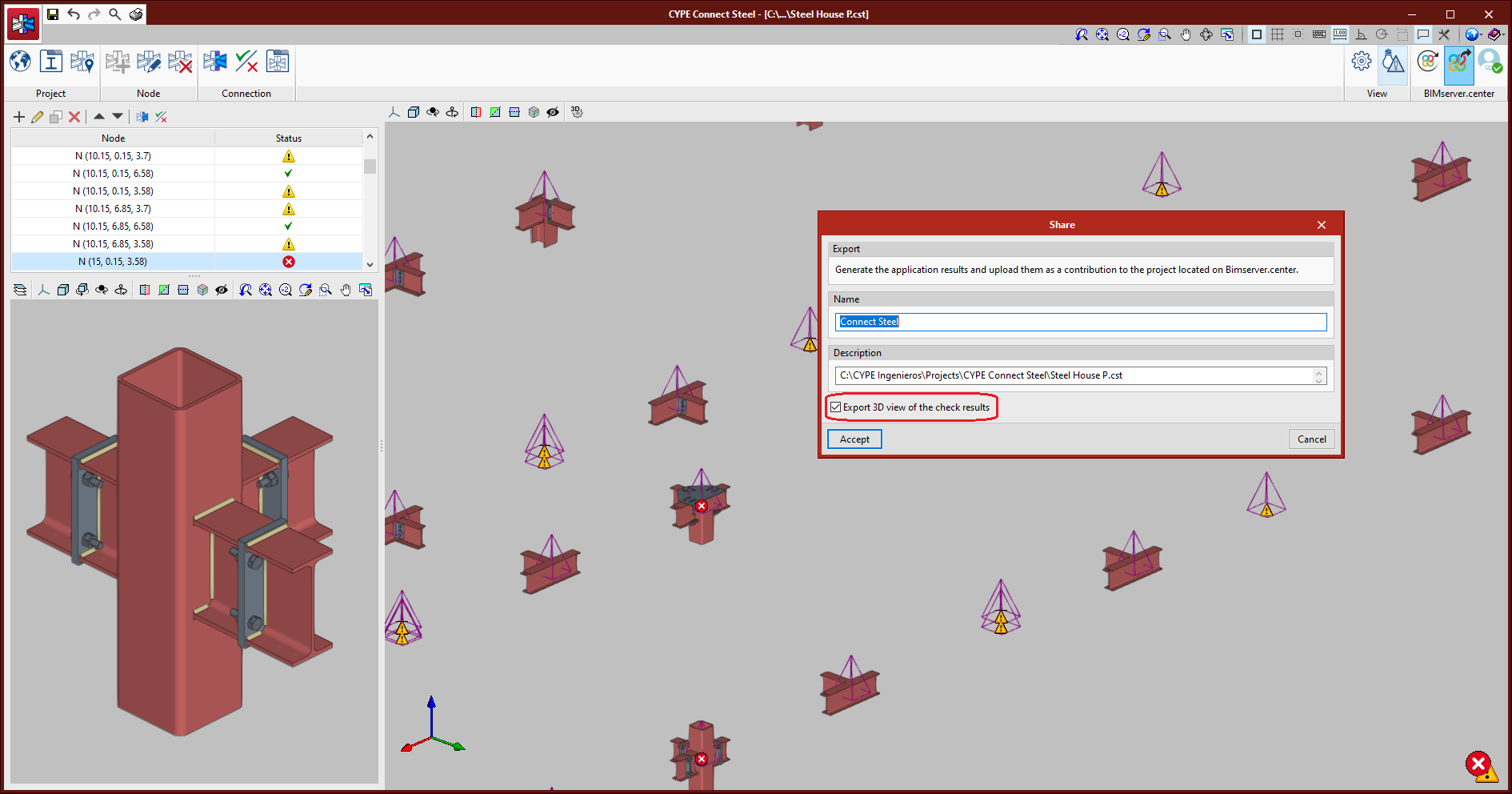This screenshot has width=1512, height=794.
Task: Toggle the lightbulb warnings display in View group
Action: [1393, 64]
